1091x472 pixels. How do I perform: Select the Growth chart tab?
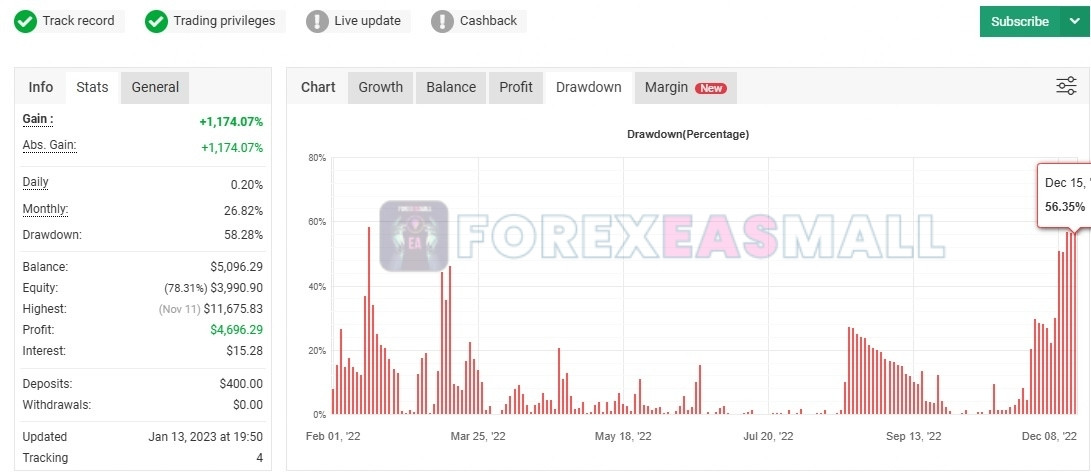[x=380, y=87]
